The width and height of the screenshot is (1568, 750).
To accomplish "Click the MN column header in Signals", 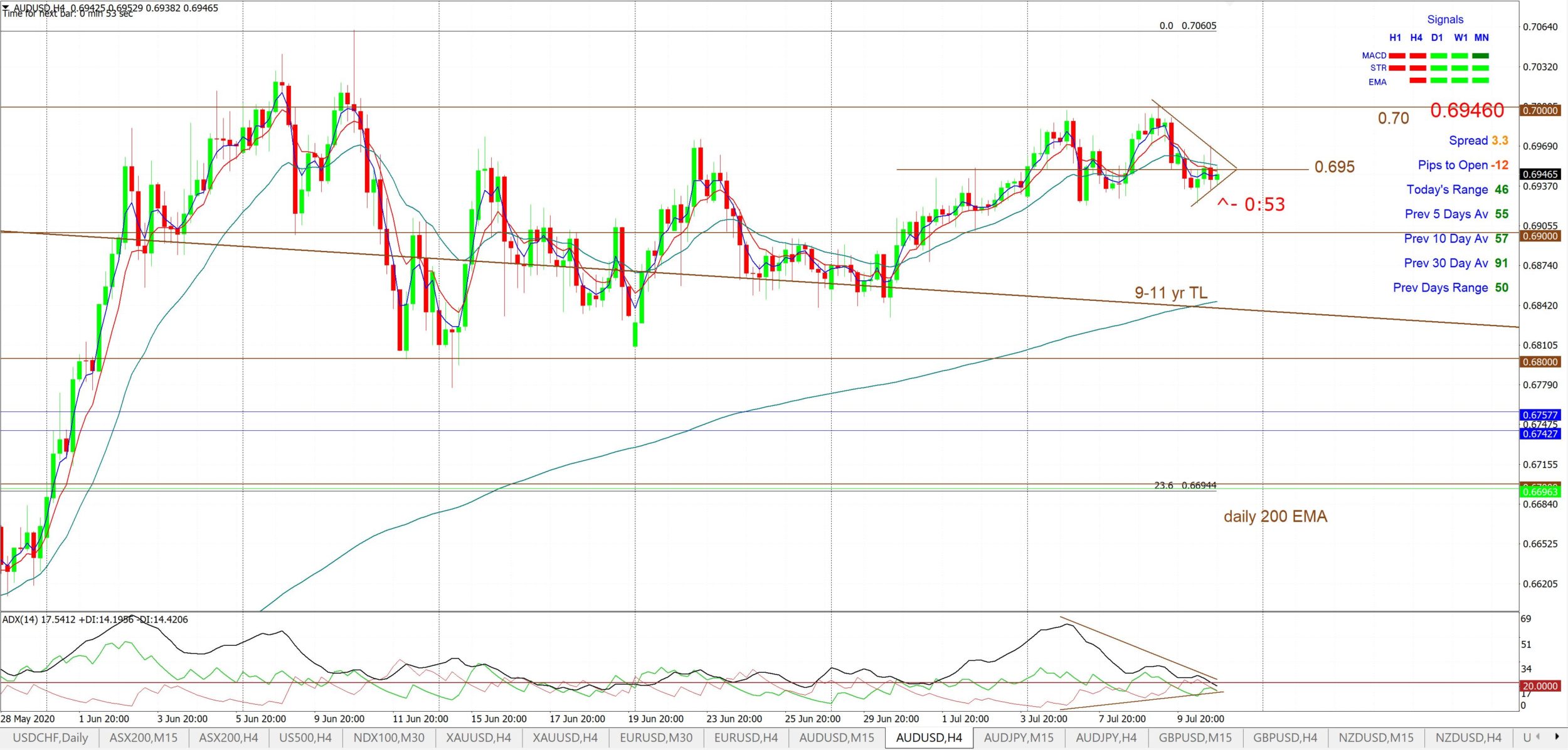I will tap(1481, 38).
